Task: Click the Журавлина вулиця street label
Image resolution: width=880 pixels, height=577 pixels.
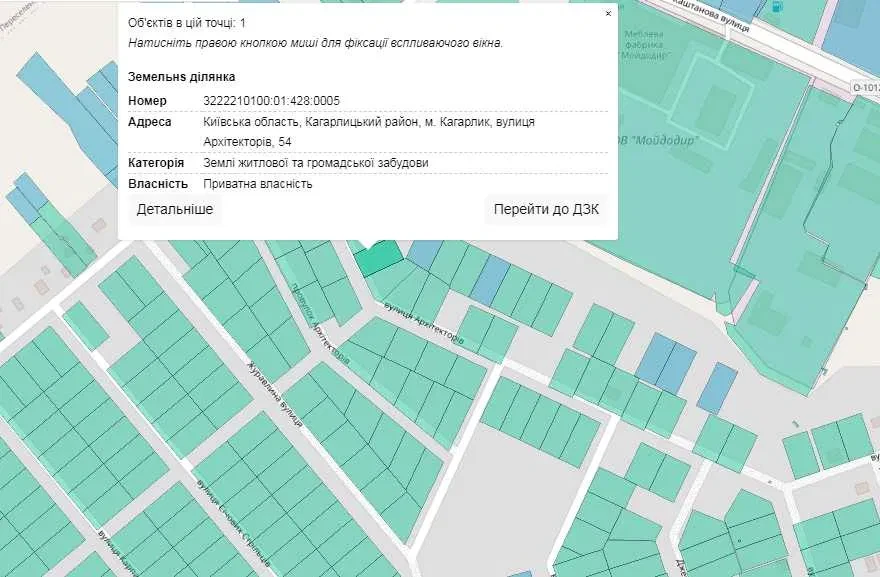Action: tap(275, 394)
